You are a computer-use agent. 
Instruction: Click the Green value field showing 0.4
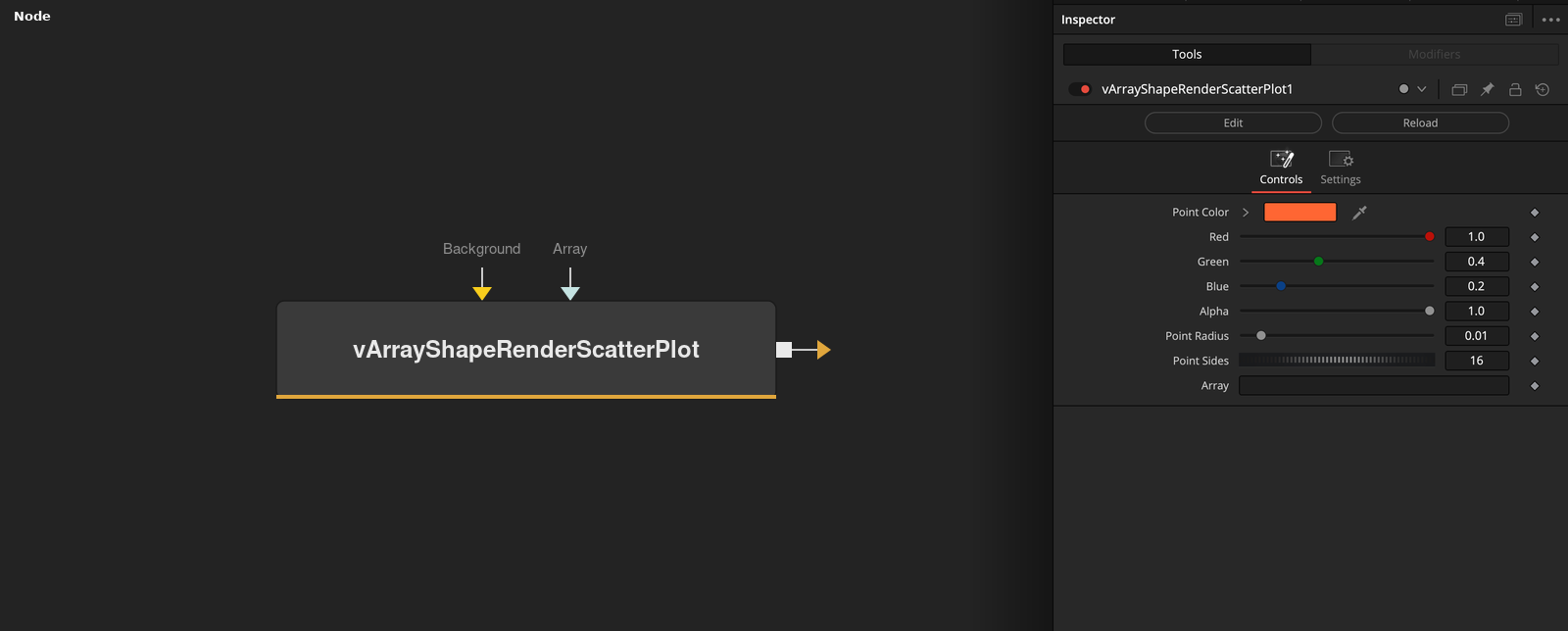pos(1477,262)
